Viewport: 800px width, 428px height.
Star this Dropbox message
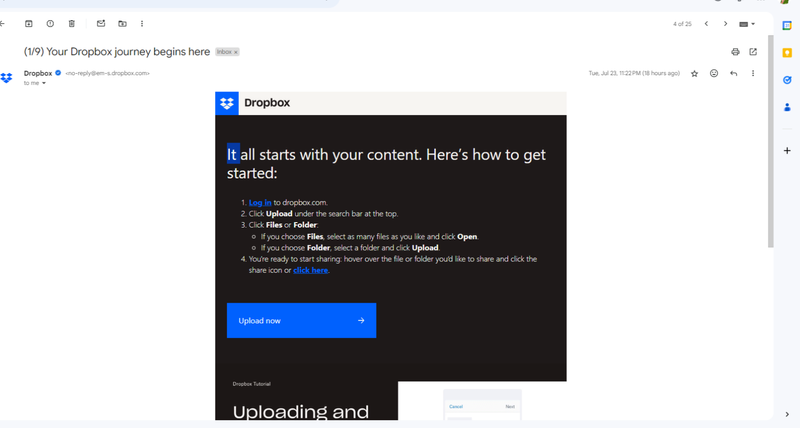pyautogui.click(x=694, y=73)
